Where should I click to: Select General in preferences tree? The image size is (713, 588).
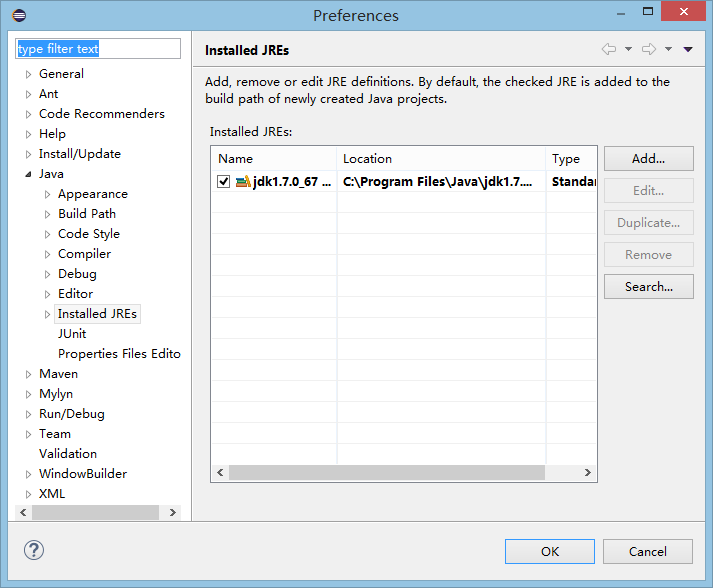coord(61,74)
